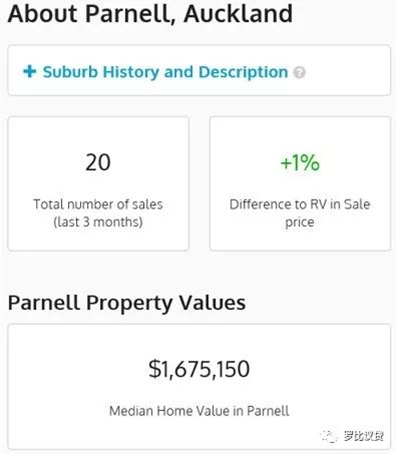The width and height of the screenshot is (396, 454).
Task: Click the About Parnell, Auckland heading
Action: pyautogui.click(x=150, y=14)
